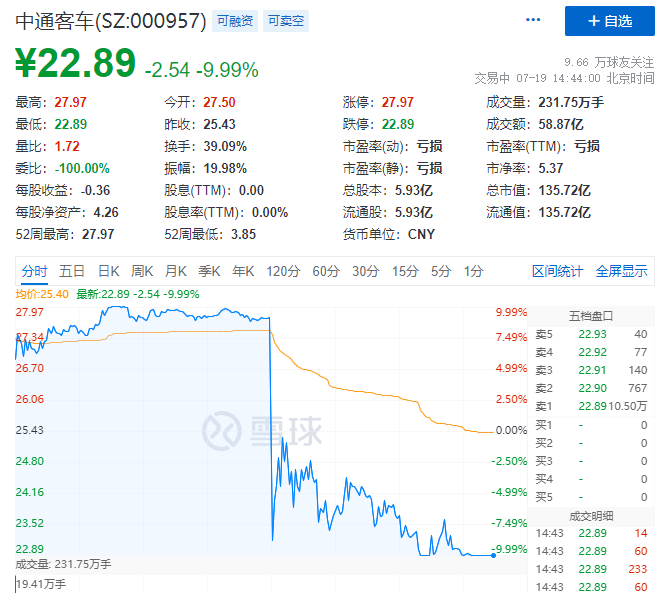This screenshot has height=593, width=668.
Task: Select the 五日 chart tab
Action: tap(72, 271)
